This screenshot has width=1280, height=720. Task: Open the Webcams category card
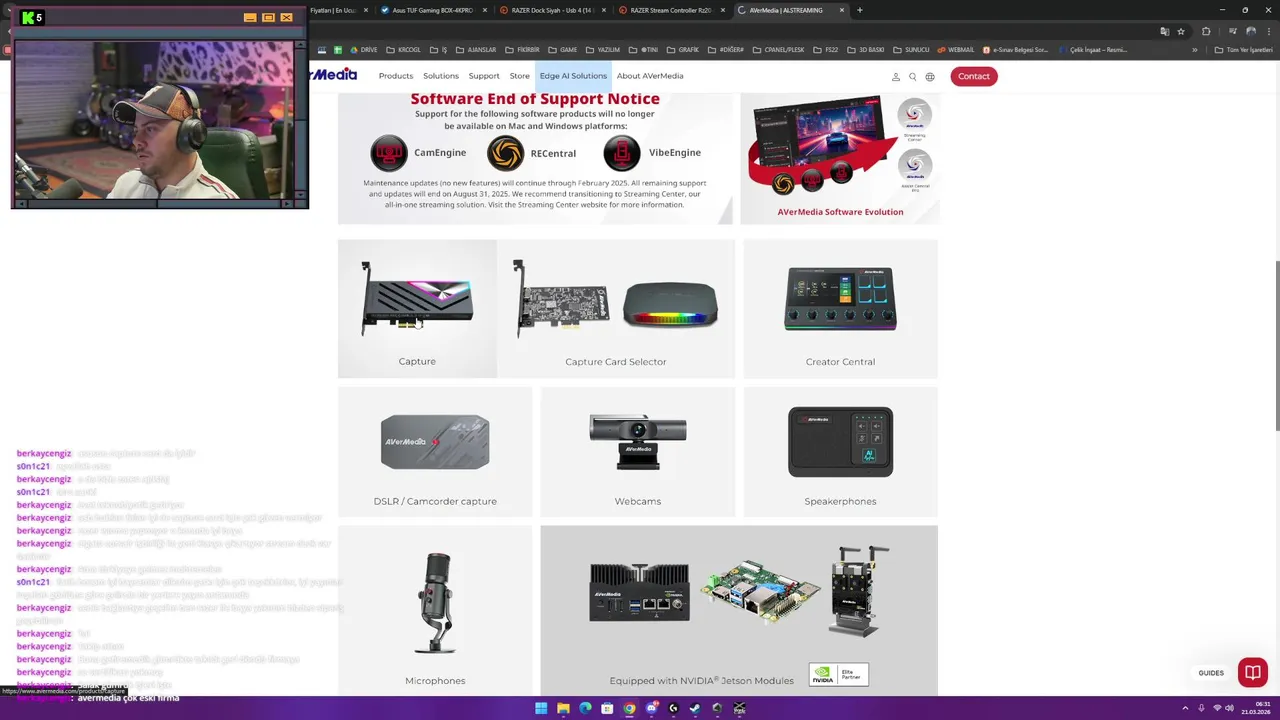638,452
